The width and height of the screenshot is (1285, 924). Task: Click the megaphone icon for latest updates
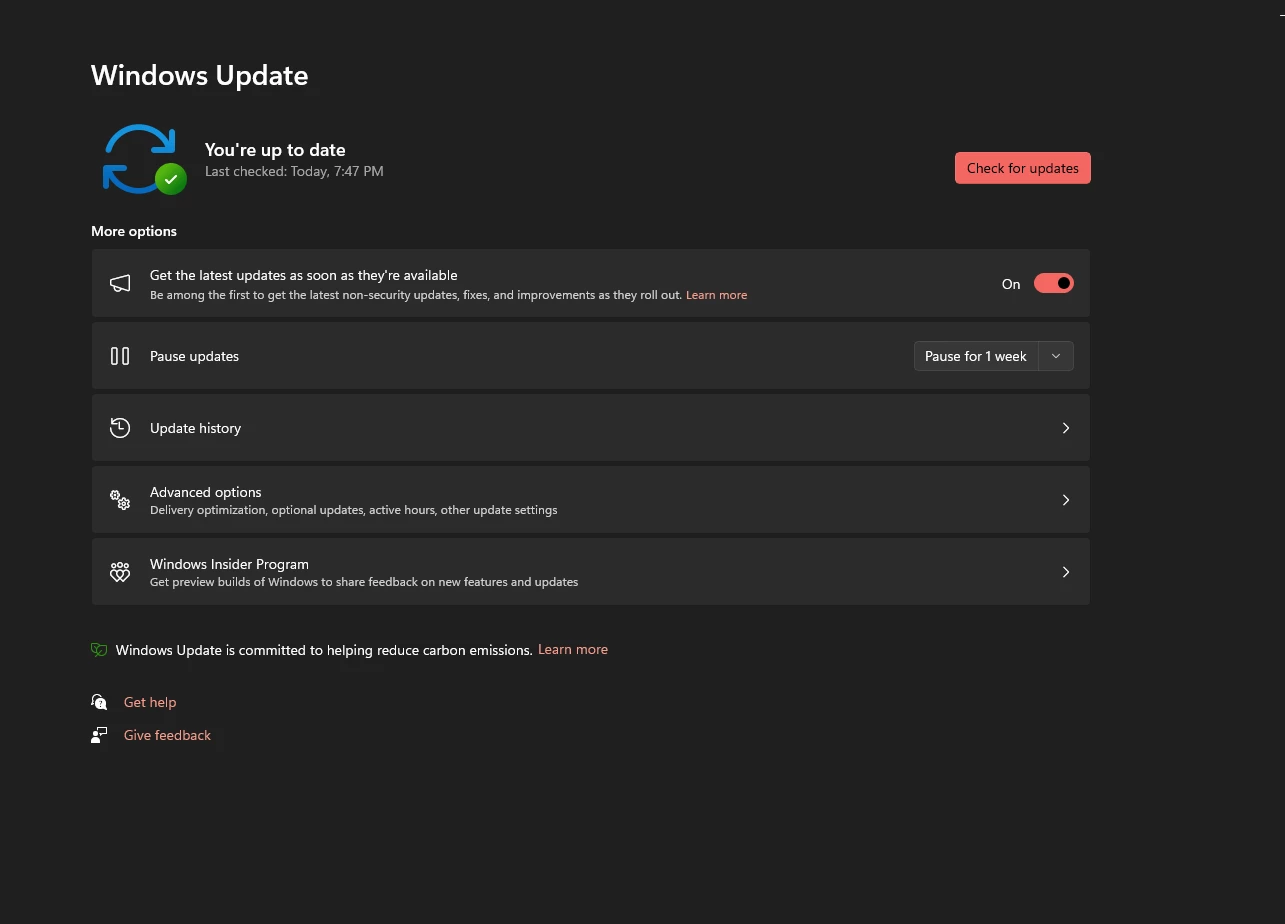click(120, 284)
